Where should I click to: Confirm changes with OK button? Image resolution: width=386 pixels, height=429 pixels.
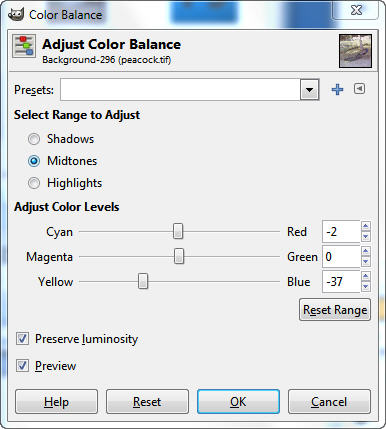click(x=238, y=402)
